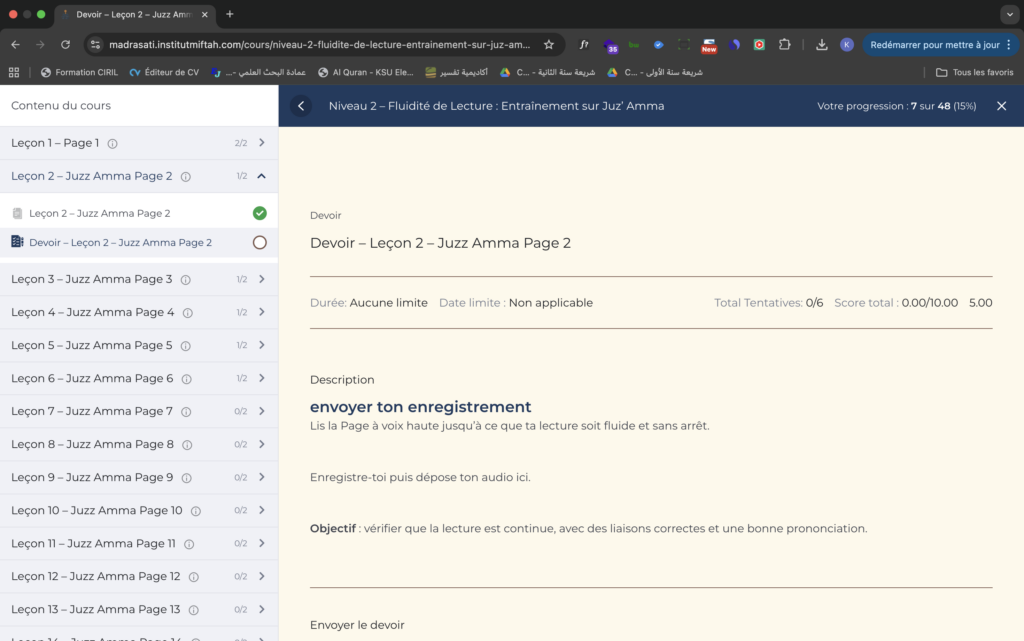Screen dimensions: 1024x641
Task: Click the back arrow in course header
Action: point(301,106)
